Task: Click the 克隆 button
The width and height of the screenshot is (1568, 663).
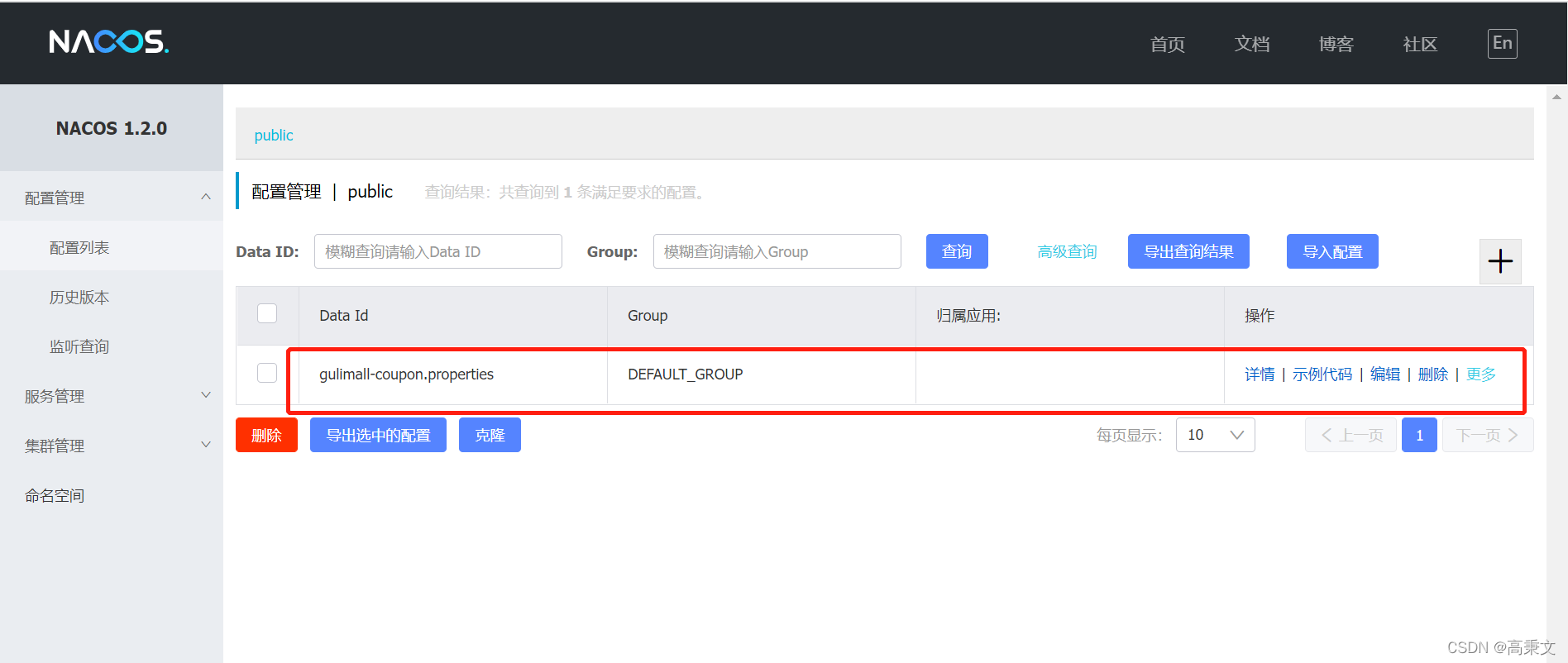Action: point(490,435)
